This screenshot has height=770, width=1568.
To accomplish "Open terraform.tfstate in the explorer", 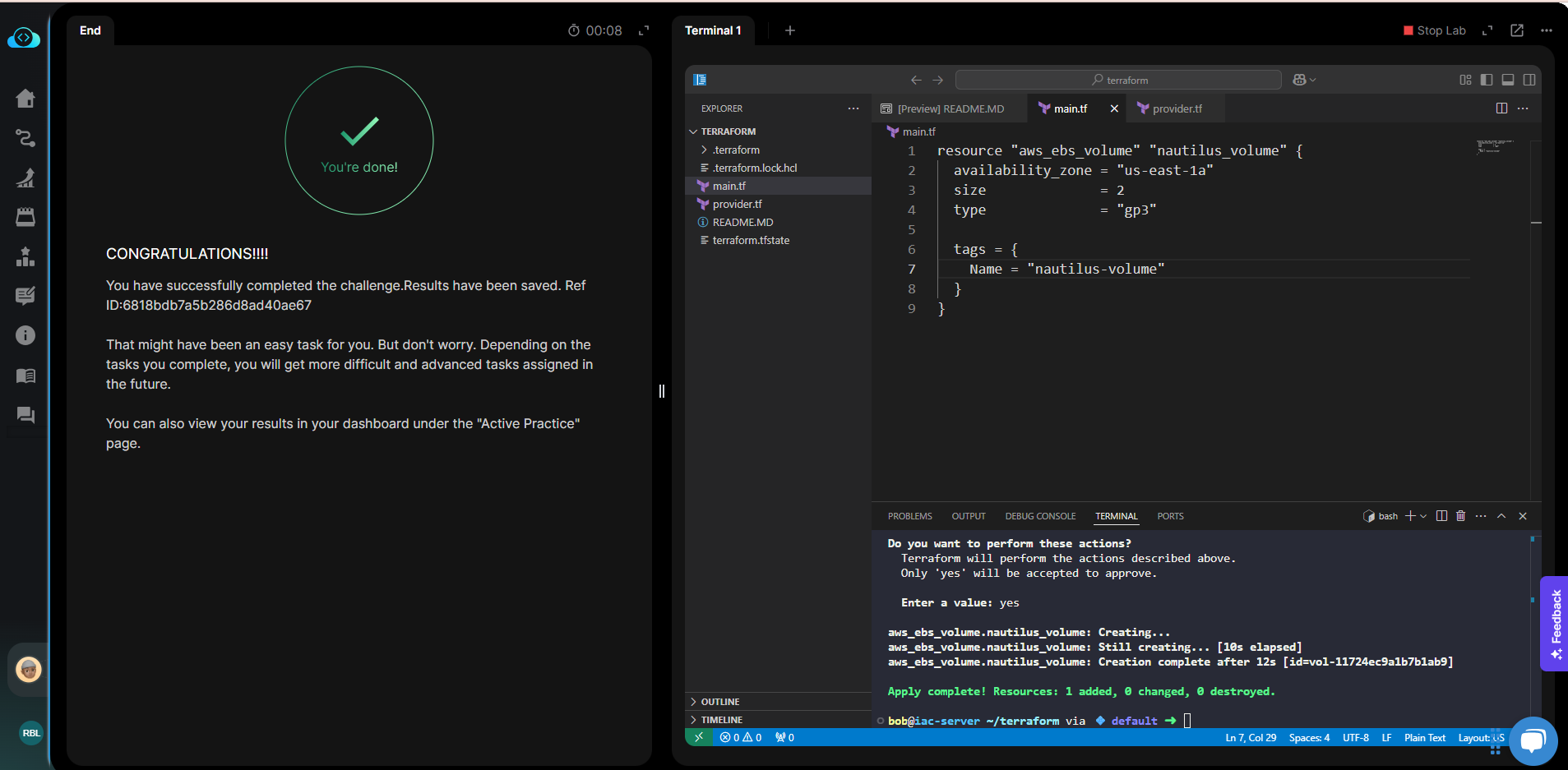I will (x=751, y=240).
